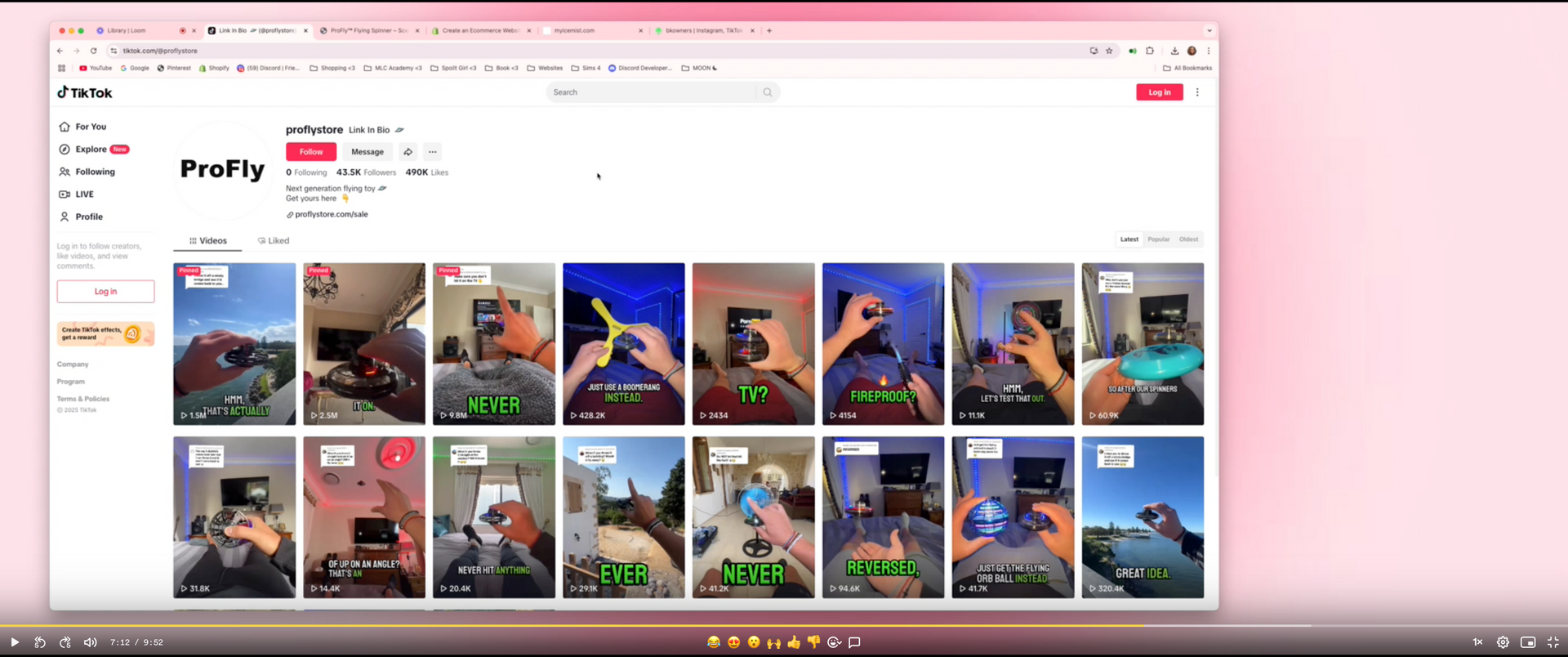
Task: Seek on the video progress bar
Action: tap(784, 625)
